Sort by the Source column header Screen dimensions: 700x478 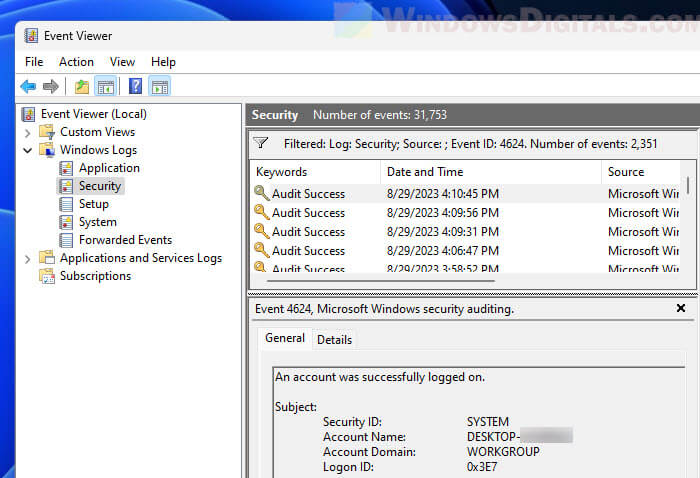pos(641,172)
